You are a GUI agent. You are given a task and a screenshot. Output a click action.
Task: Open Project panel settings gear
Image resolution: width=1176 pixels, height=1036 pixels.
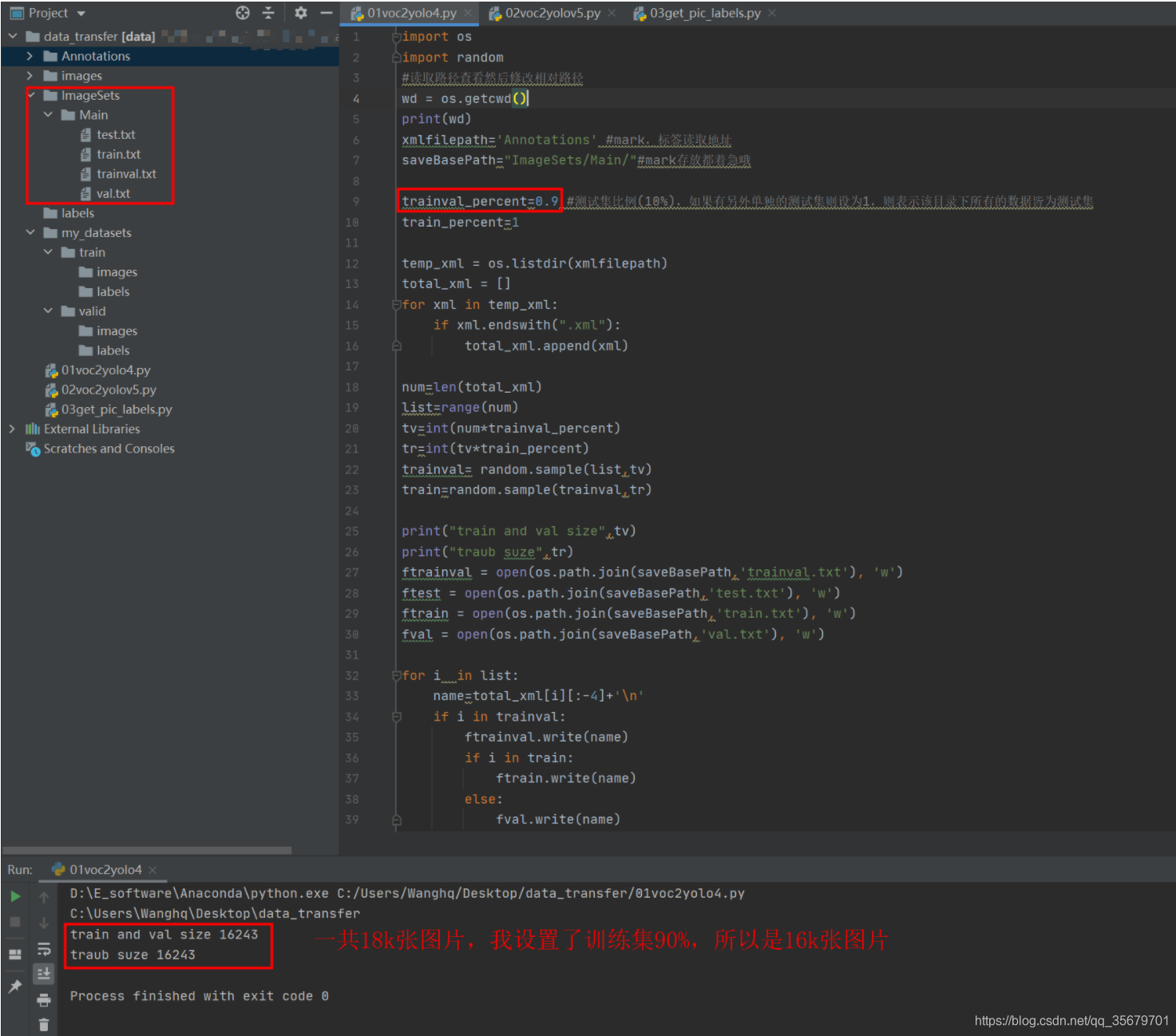(300, 13)
